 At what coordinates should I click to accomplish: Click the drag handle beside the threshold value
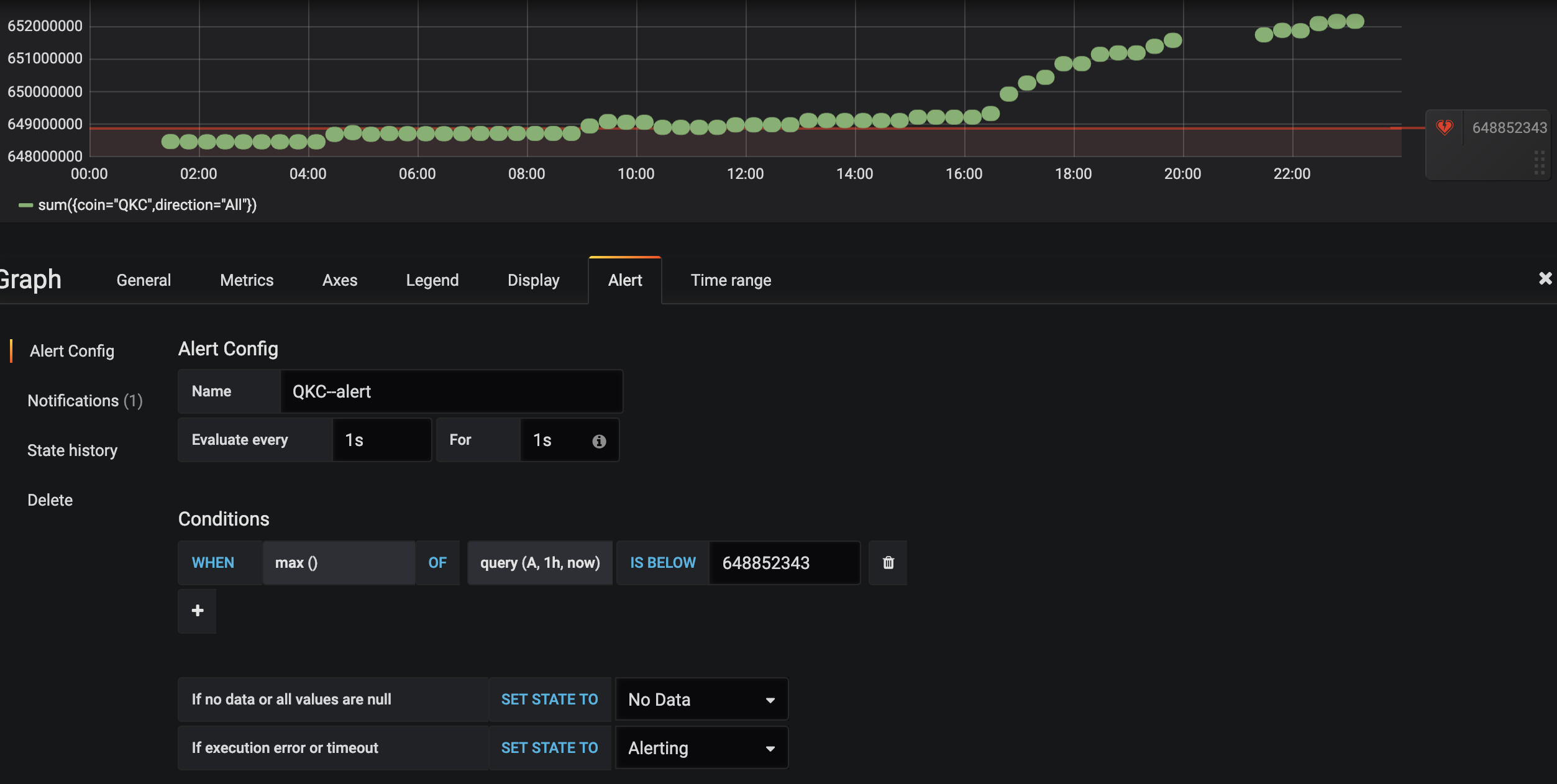pos(1540,162)
